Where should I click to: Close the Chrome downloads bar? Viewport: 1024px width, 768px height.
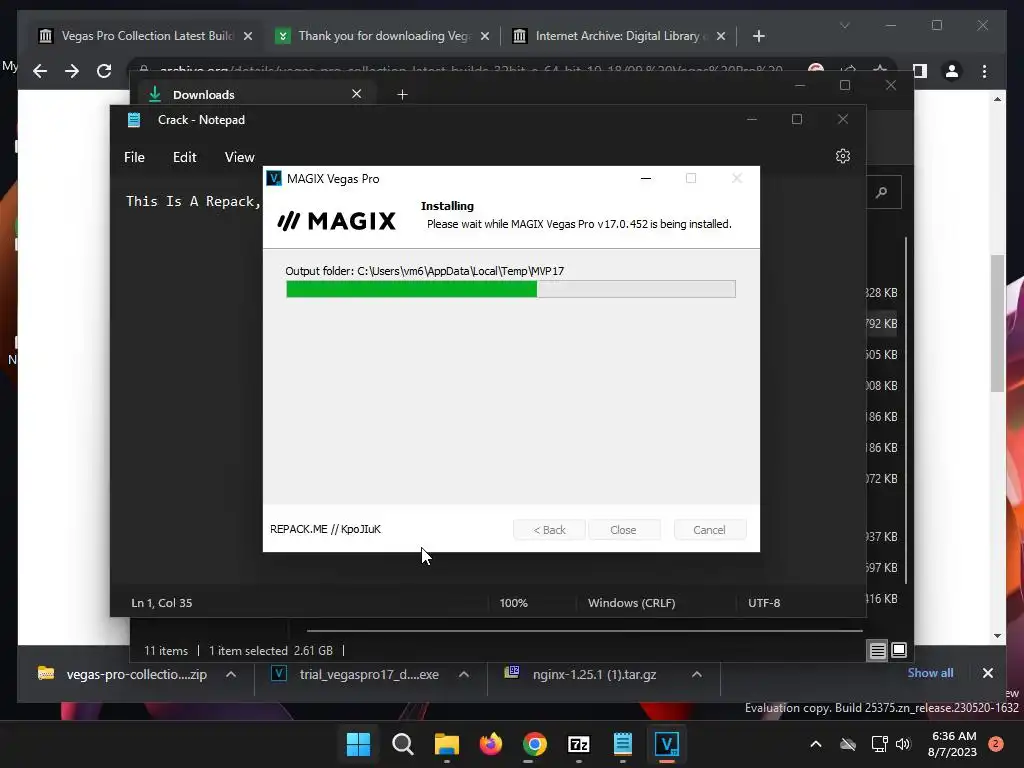click(x=987, y=673)
